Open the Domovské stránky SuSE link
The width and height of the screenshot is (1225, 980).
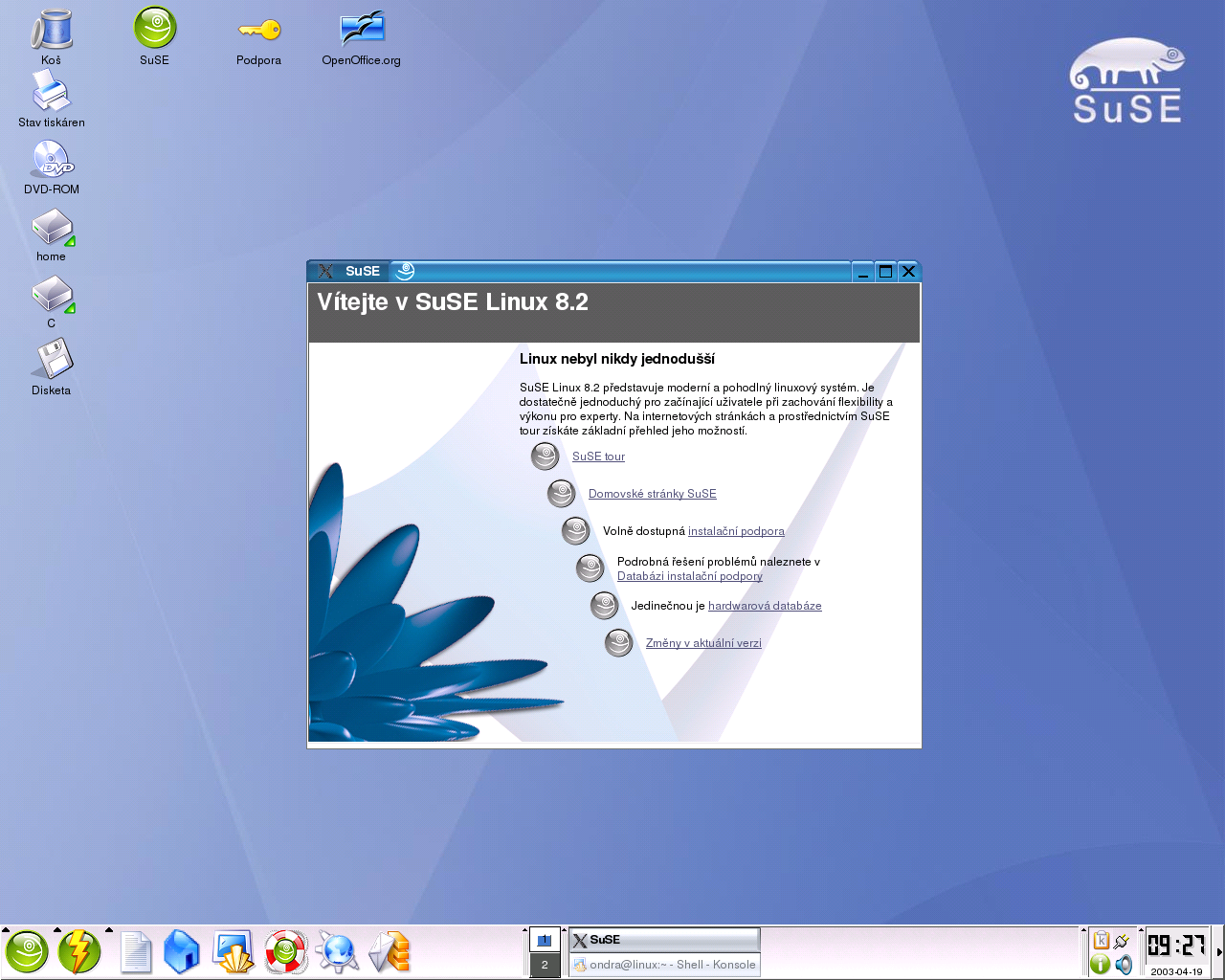(x=652, y=494)
